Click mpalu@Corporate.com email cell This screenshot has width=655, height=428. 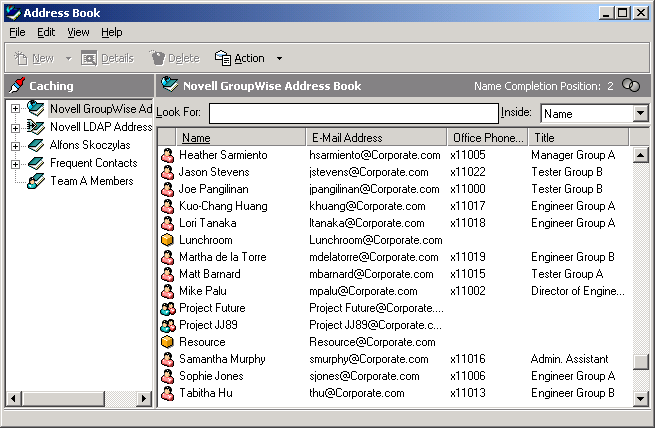tap(363, 291)
